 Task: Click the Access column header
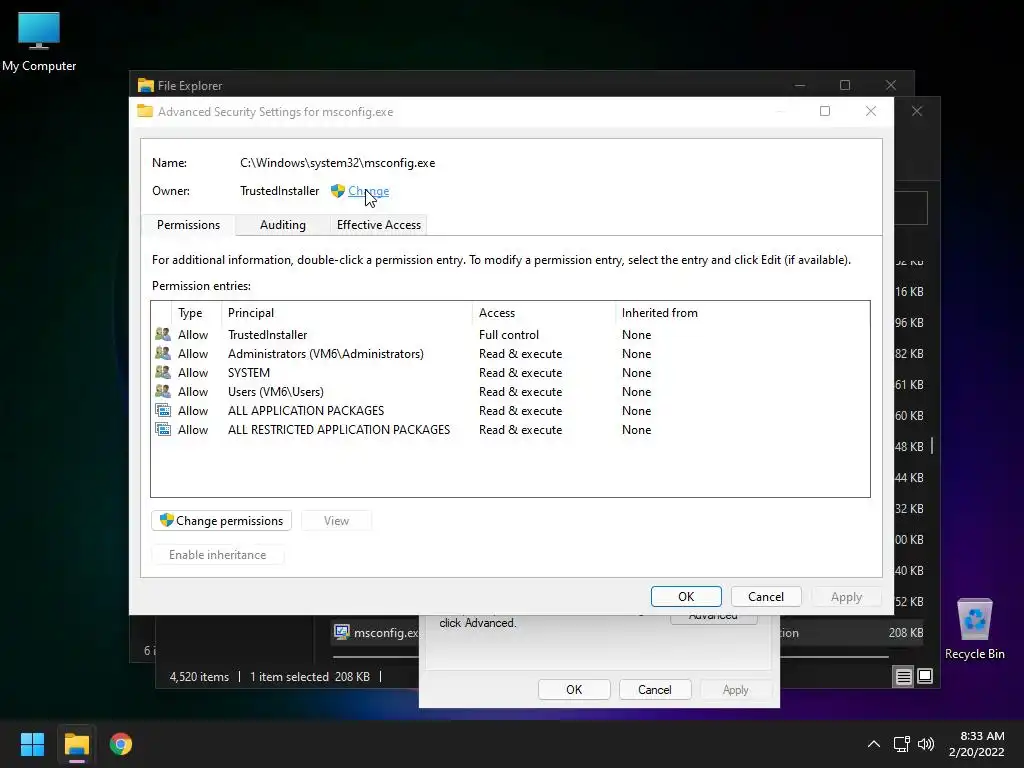544,313
